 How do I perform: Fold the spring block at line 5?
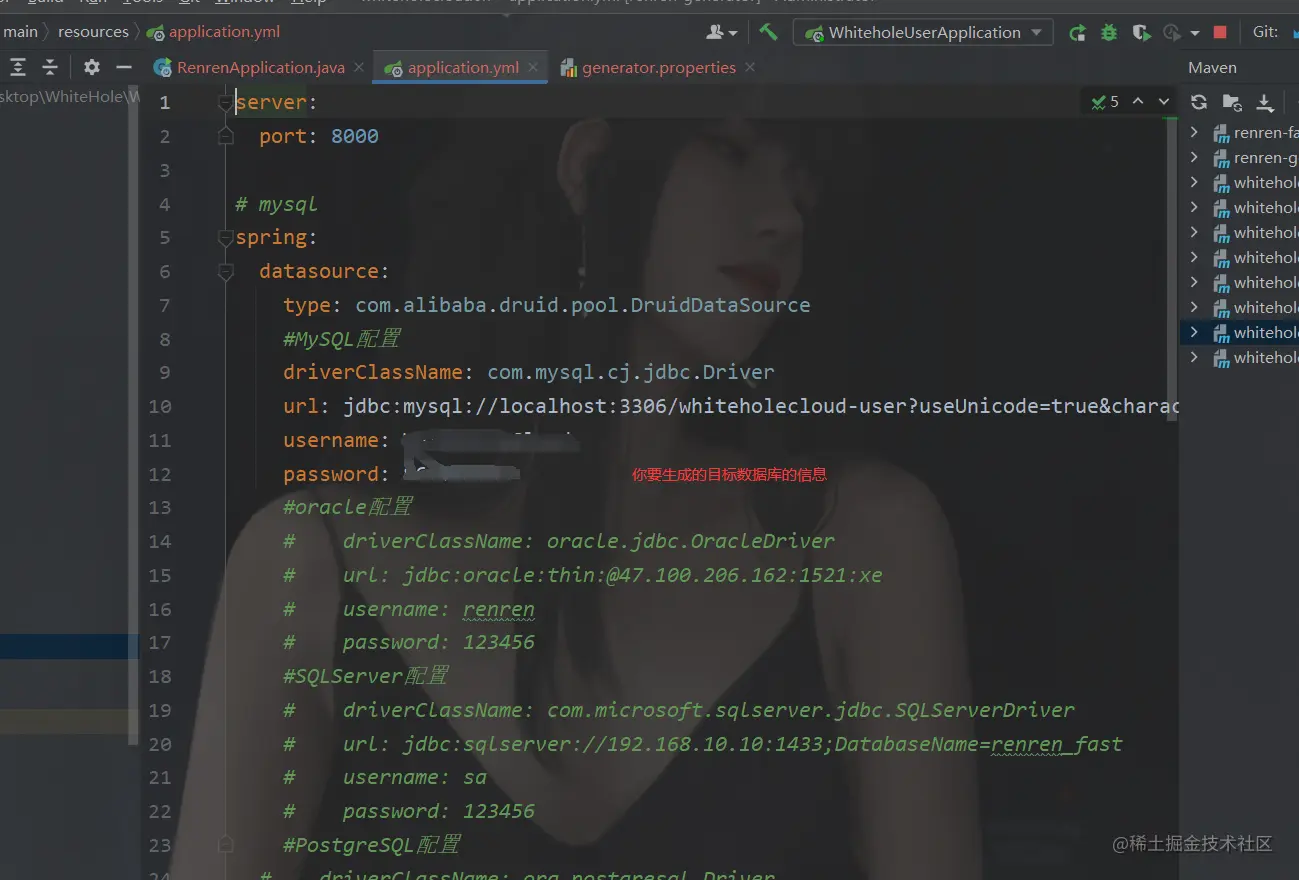point(226,238)
